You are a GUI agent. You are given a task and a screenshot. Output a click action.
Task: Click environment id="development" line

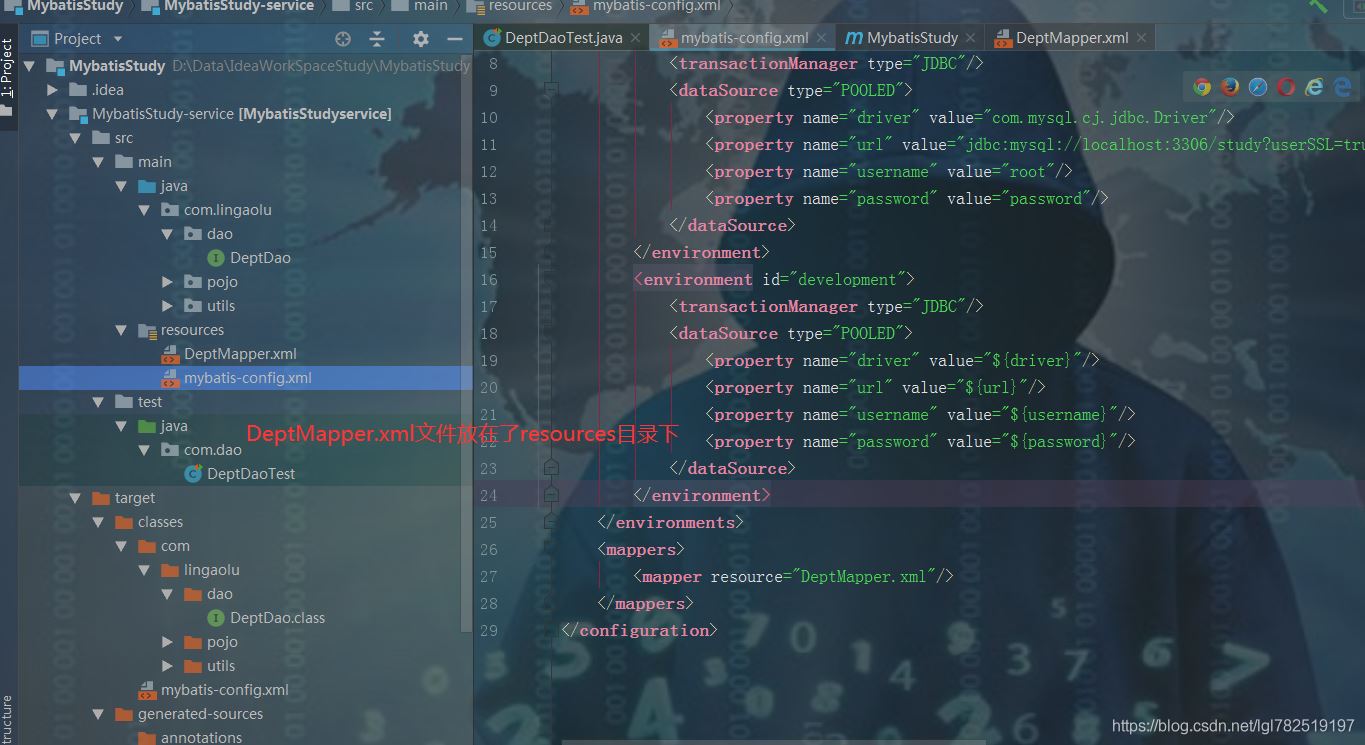point(774,280)
